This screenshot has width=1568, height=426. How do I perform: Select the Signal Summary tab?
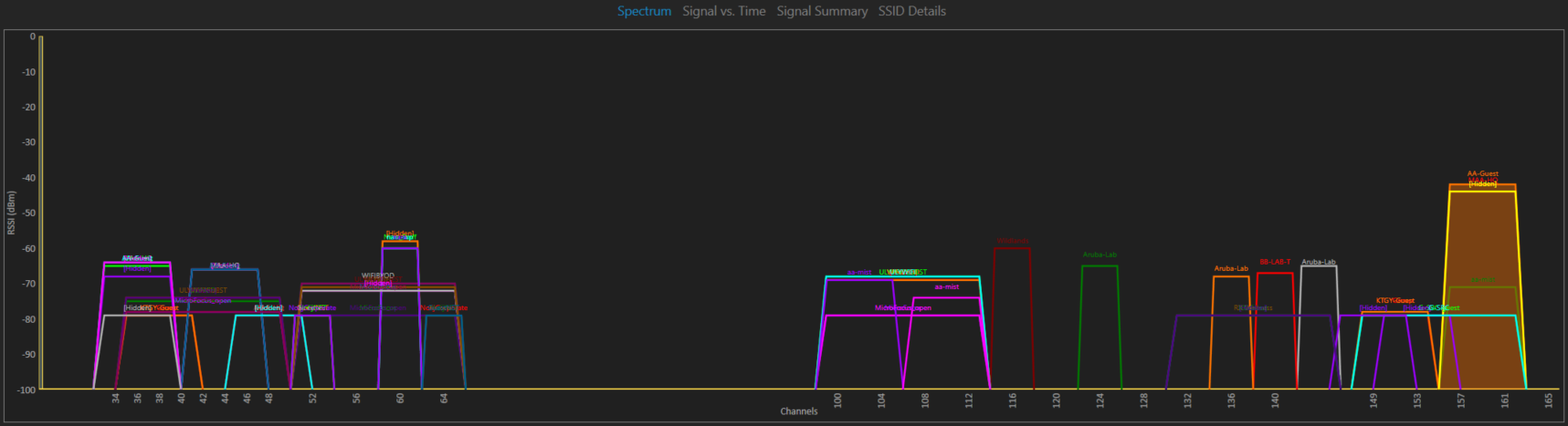pos(822,11)
